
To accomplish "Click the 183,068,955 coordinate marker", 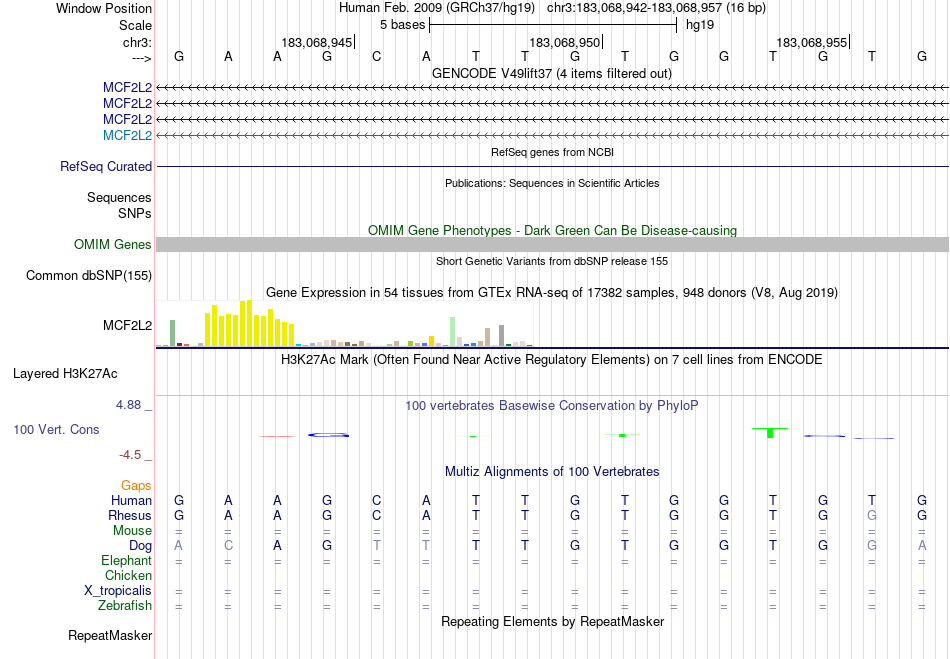I will pos(812,42).
